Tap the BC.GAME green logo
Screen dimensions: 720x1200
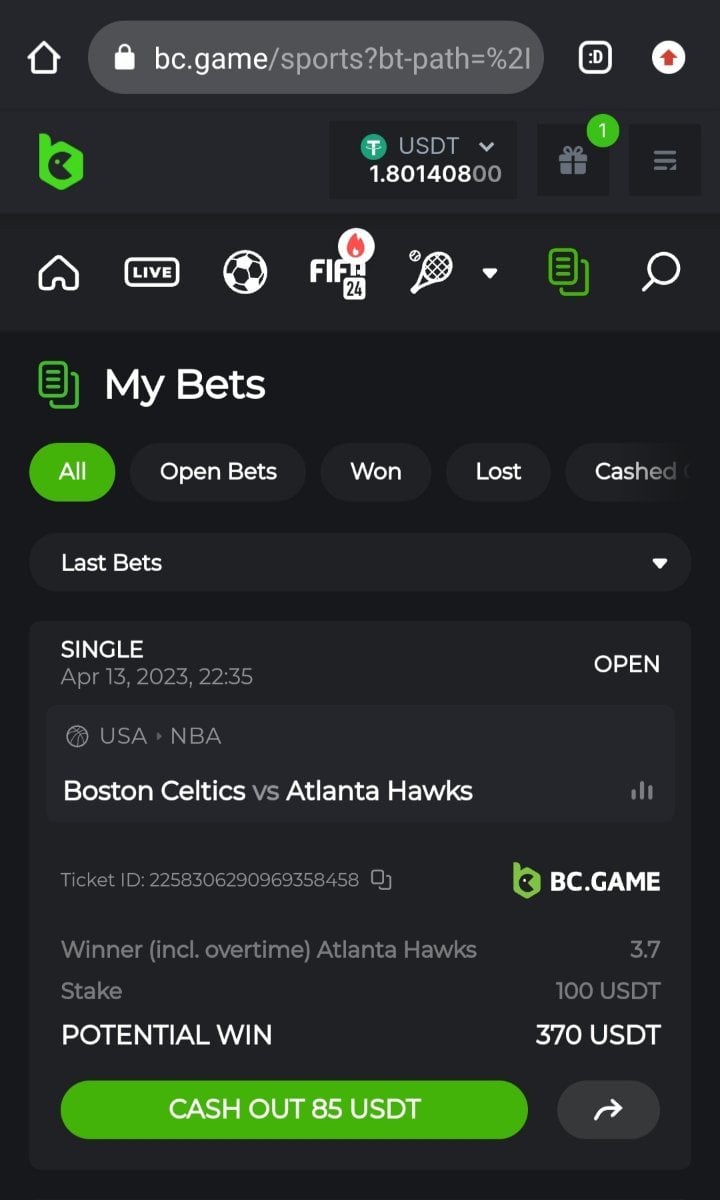(x=61, y=160)
